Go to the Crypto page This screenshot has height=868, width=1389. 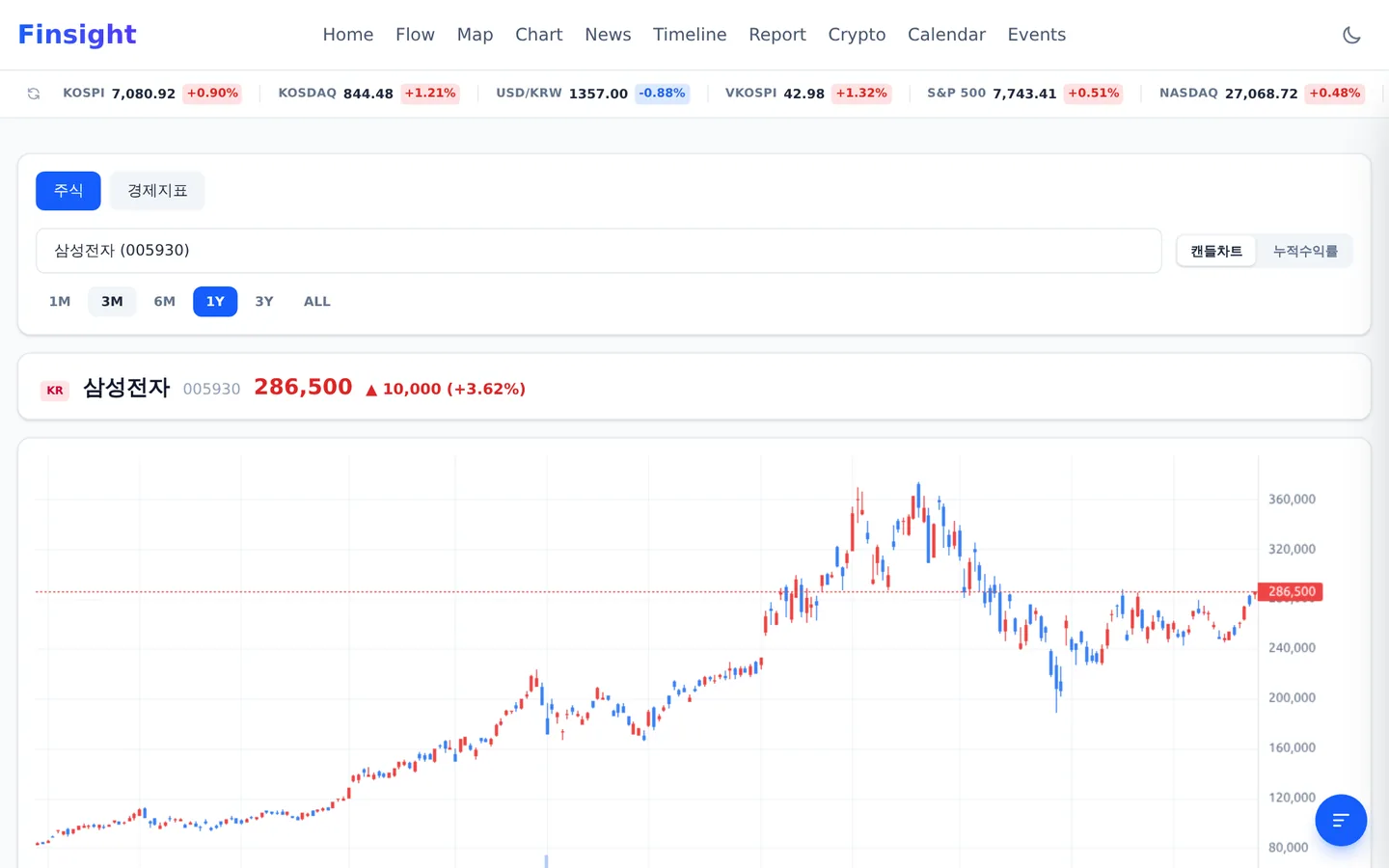tap(857, 35)
